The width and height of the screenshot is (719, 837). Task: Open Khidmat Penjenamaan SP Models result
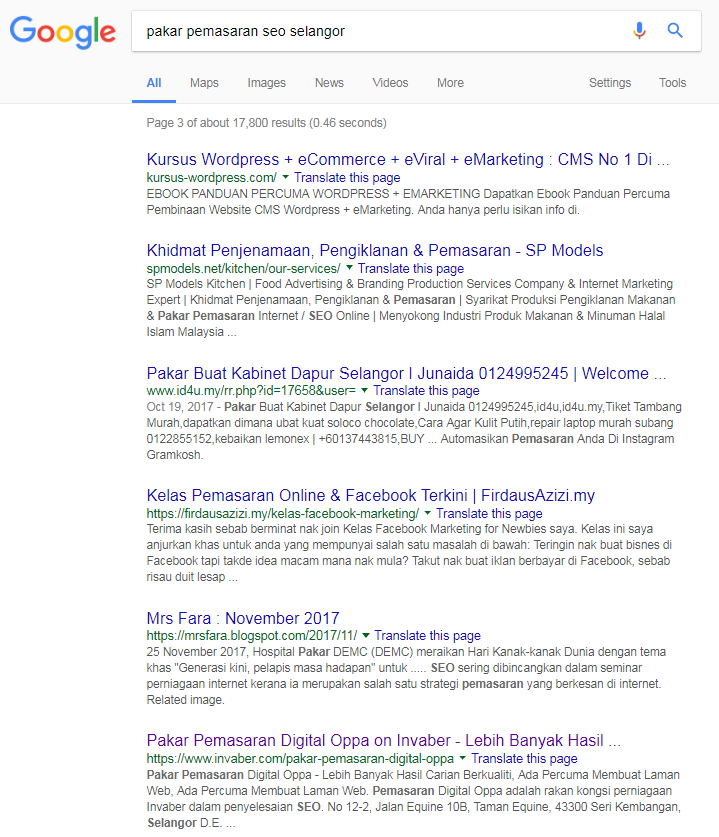pyautogui.click(x=375, y=250)
